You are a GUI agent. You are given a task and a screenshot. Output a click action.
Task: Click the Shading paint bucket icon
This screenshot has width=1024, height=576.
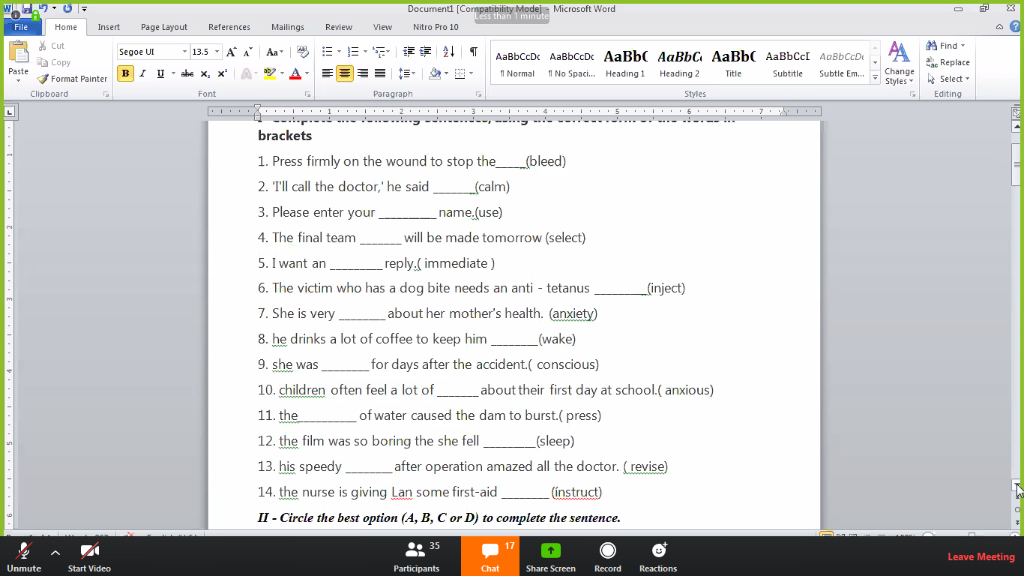(x=435, y=73)
